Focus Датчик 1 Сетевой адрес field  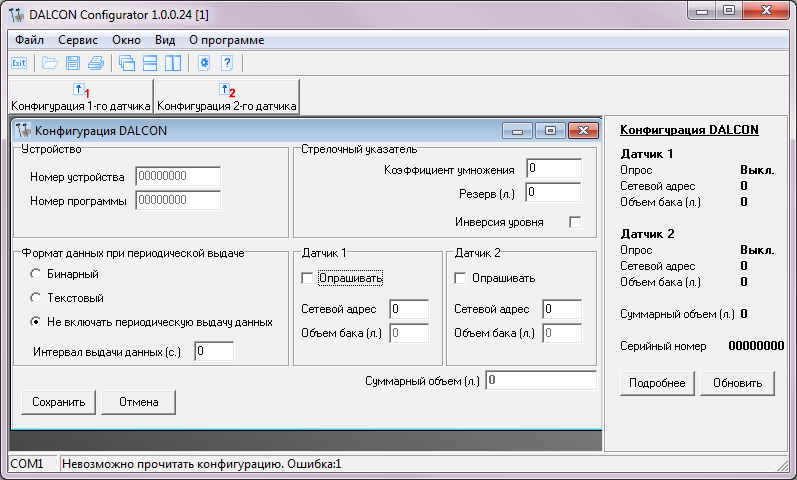409,309
